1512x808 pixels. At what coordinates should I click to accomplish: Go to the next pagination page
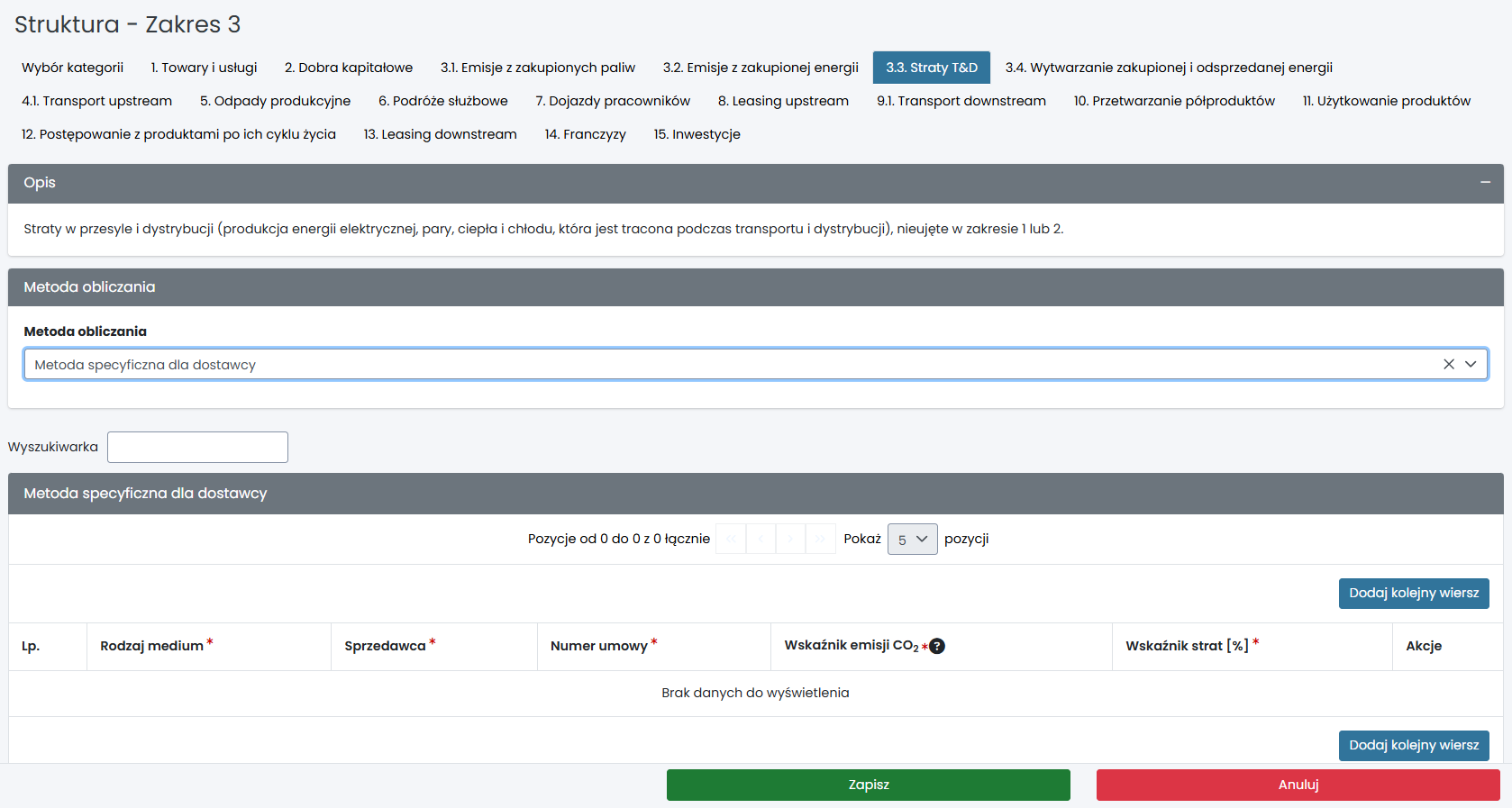[790, 539]
